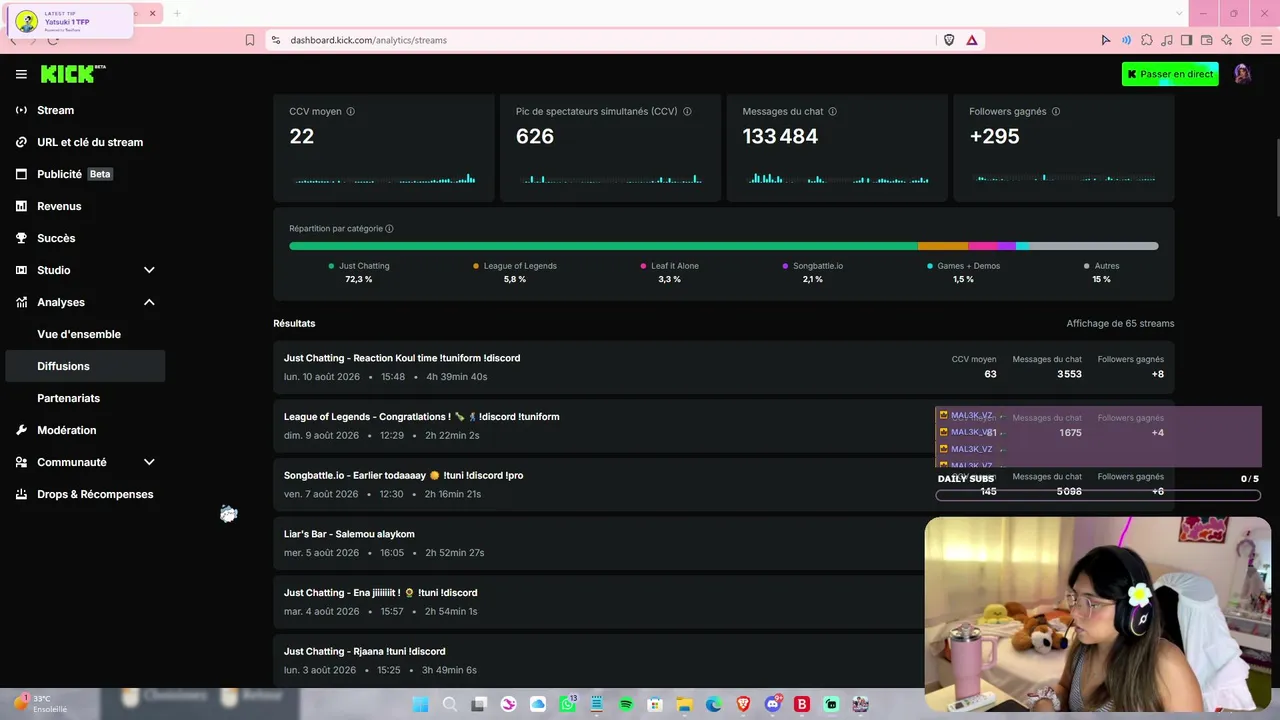
Task: Show info tooltip for CCV moyen
Action: [x=350, y=112]
